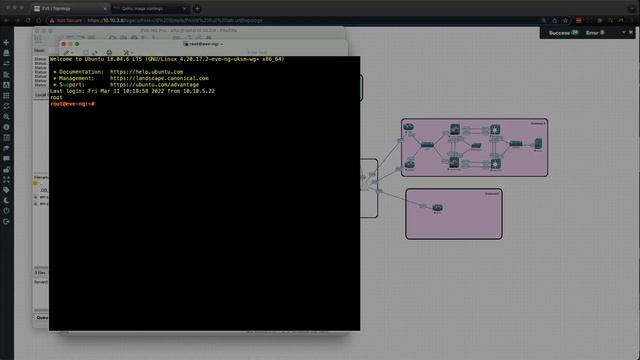This screenshot has height=360, width=640.
Task: Click root@eve-ng title dropdown
Action: click(x=203, y=44)
